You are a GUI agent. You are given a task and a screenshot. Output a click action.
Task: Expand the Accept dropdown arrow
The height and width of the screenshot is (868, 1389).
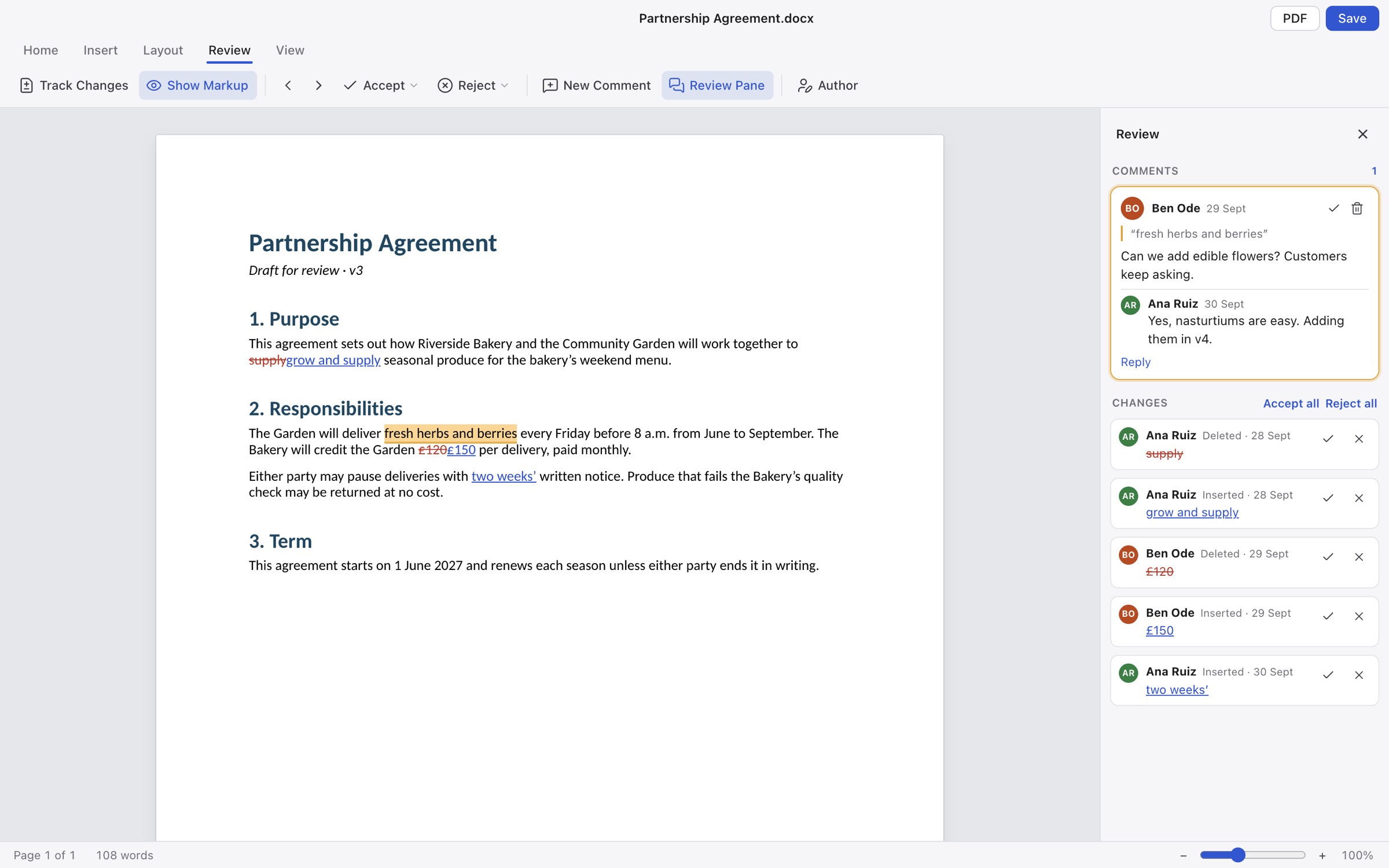(414, 86)
